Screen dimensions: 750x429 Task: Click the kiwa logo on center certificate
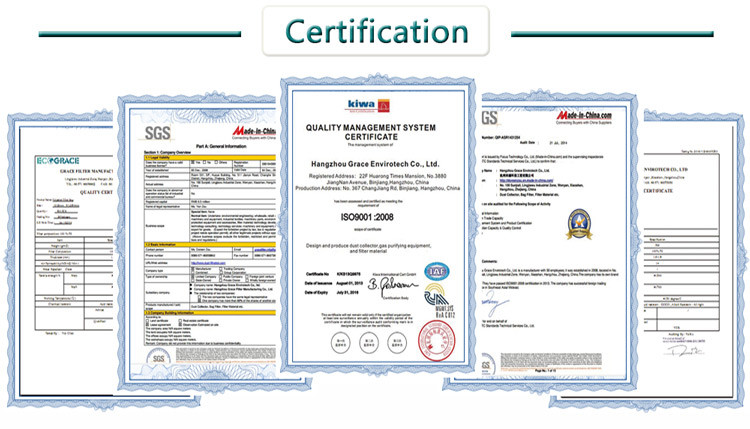point(367,106)
